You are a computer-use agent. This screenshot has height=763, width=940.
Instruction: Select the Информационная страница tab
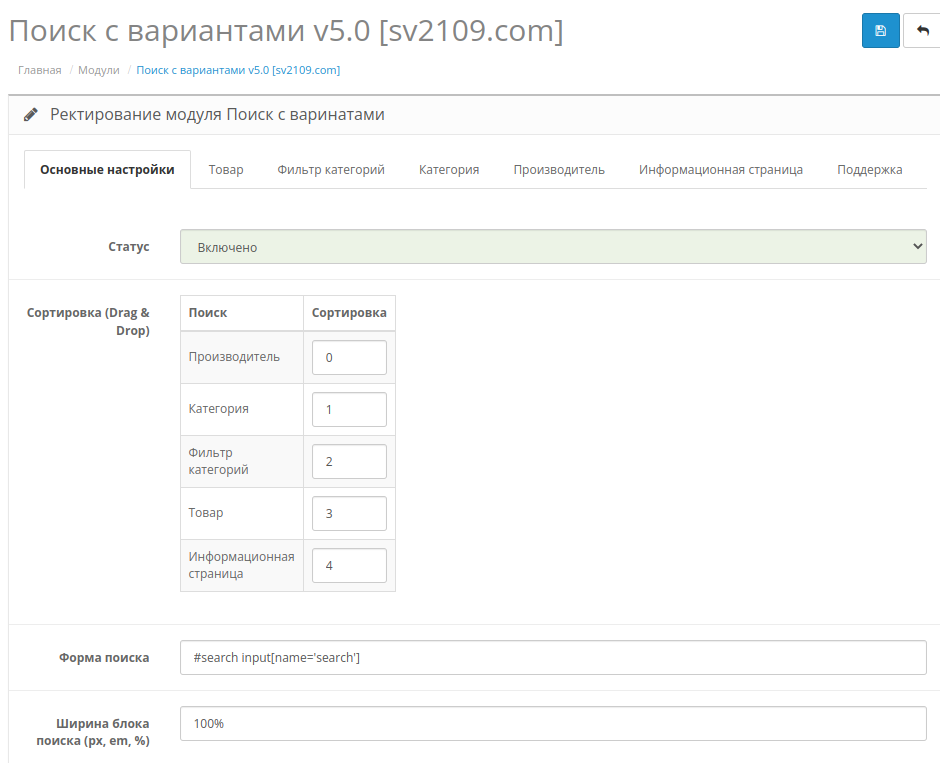[x=721, y=170]
